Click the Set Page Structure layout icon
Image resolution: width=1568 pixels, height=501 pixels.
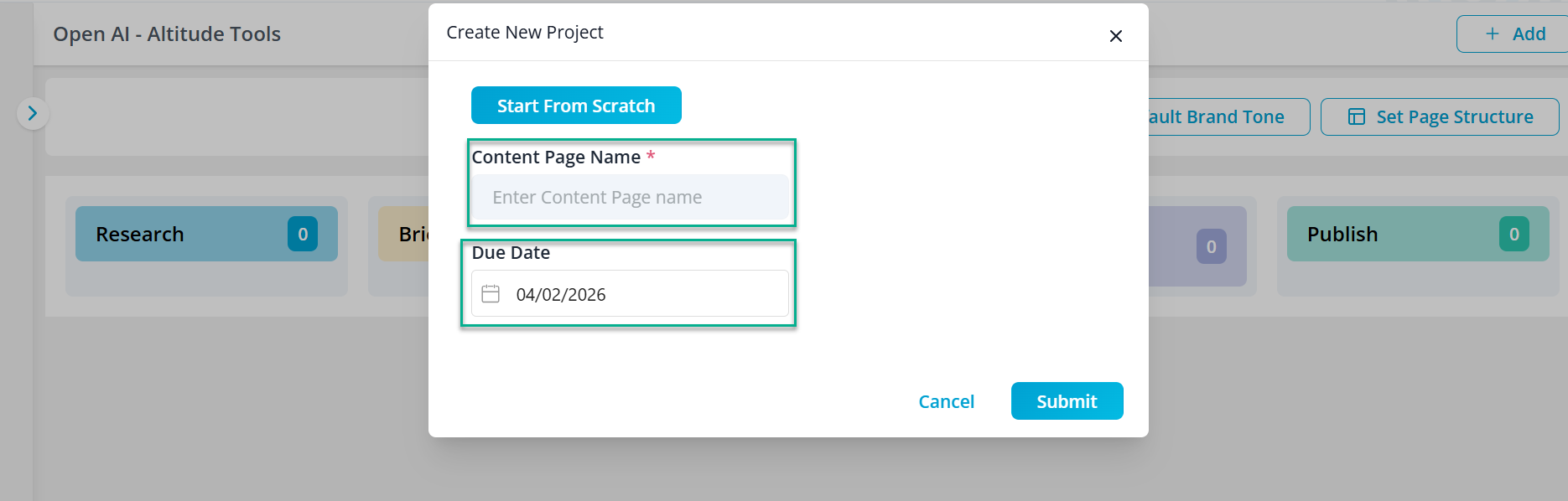tap(1356, 116)
